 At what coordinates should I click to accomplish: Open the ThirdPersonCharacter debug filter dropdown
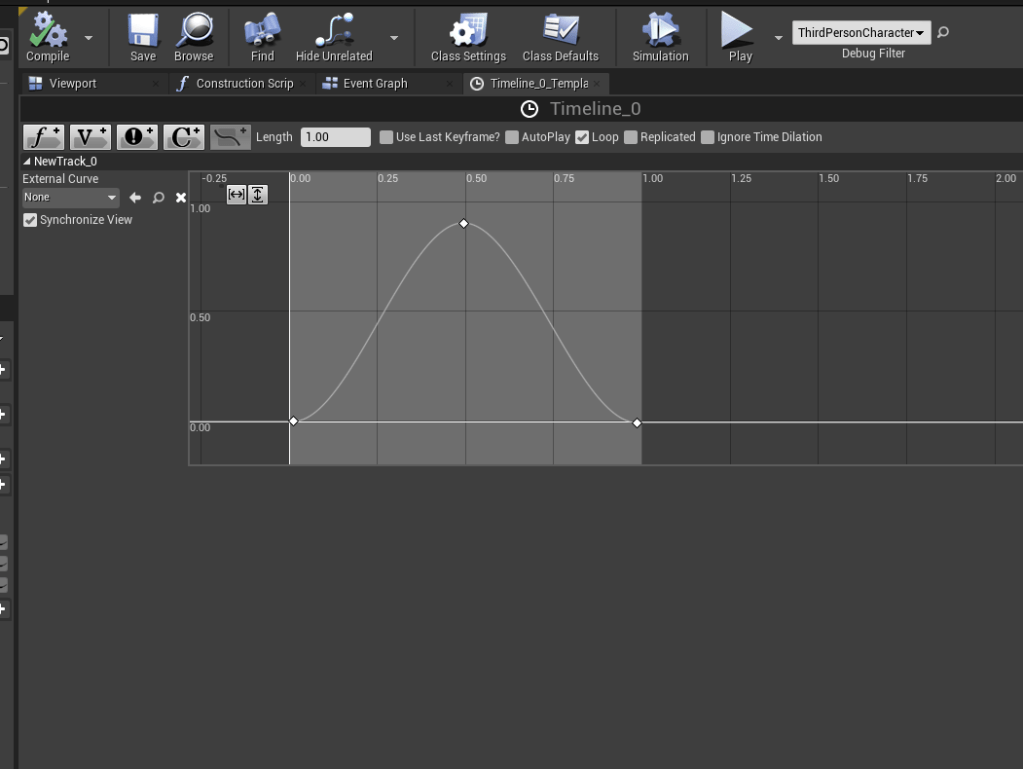tap(861, 33)
